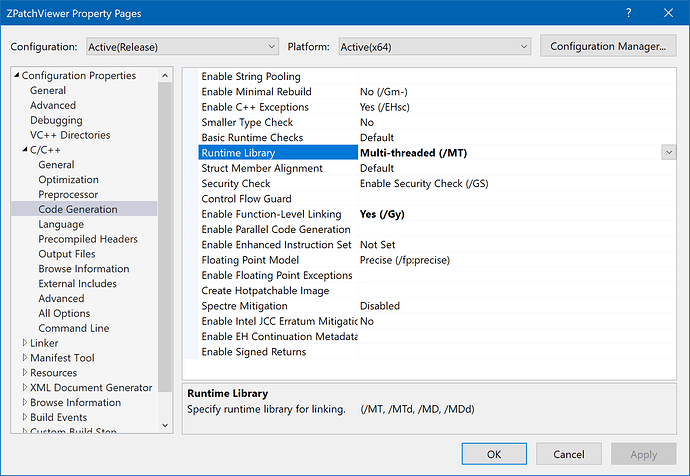690x476 pixels.
Task: Click the Precise (/fp:precise) value
Action: 405,260
